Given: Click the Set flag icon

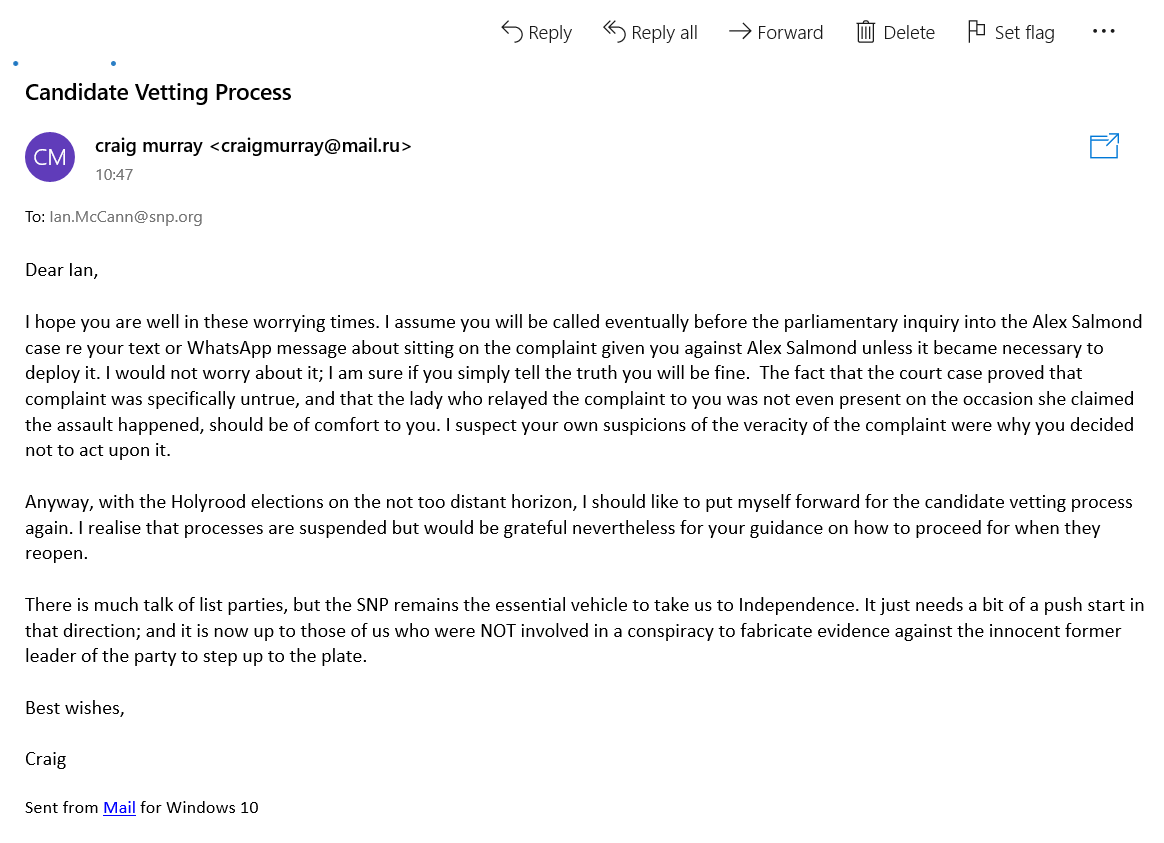Looking at the screenshot, I should click(x=976, y=31).
